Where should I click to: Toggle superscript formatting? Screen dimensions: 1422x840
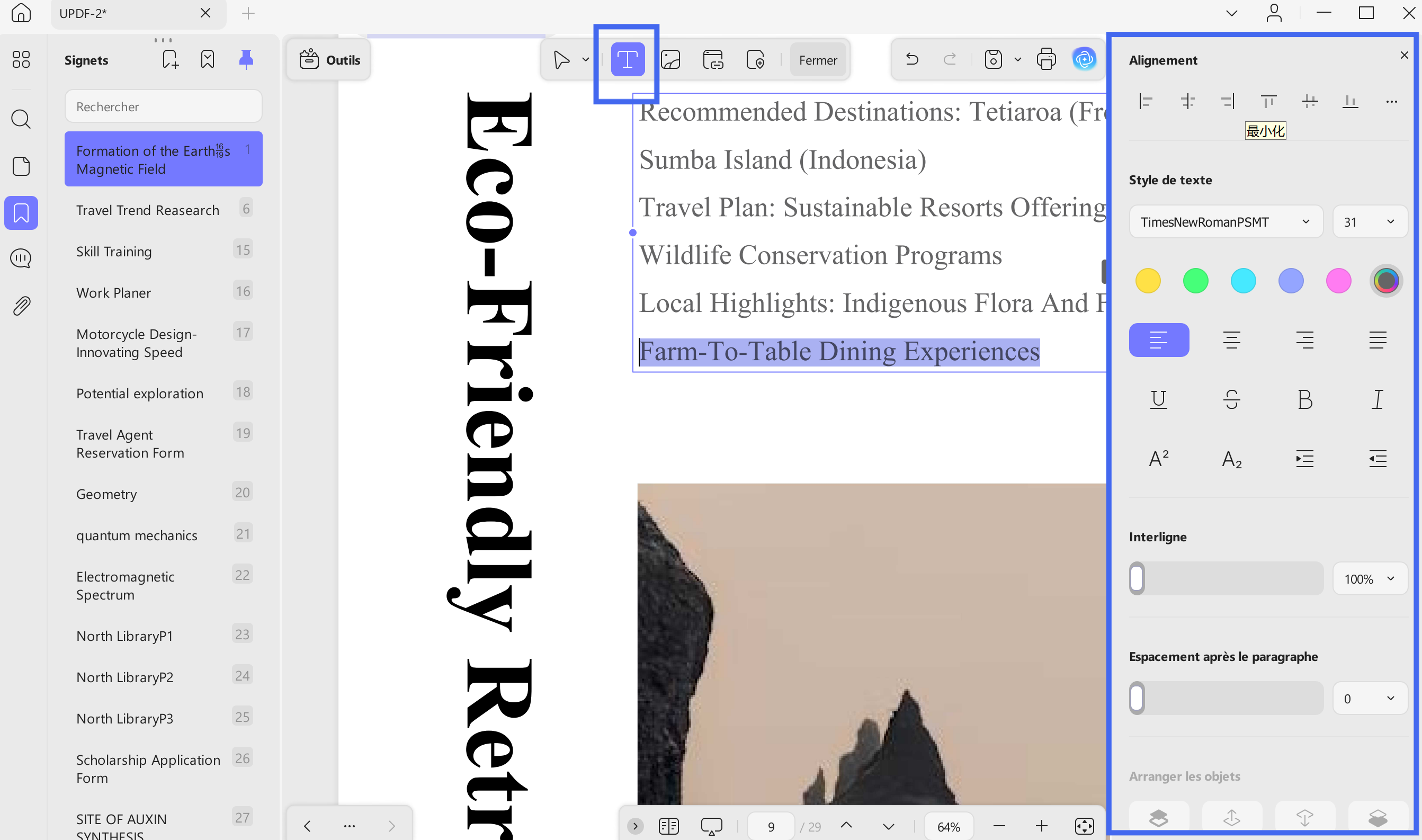[x=1159, y=459]
